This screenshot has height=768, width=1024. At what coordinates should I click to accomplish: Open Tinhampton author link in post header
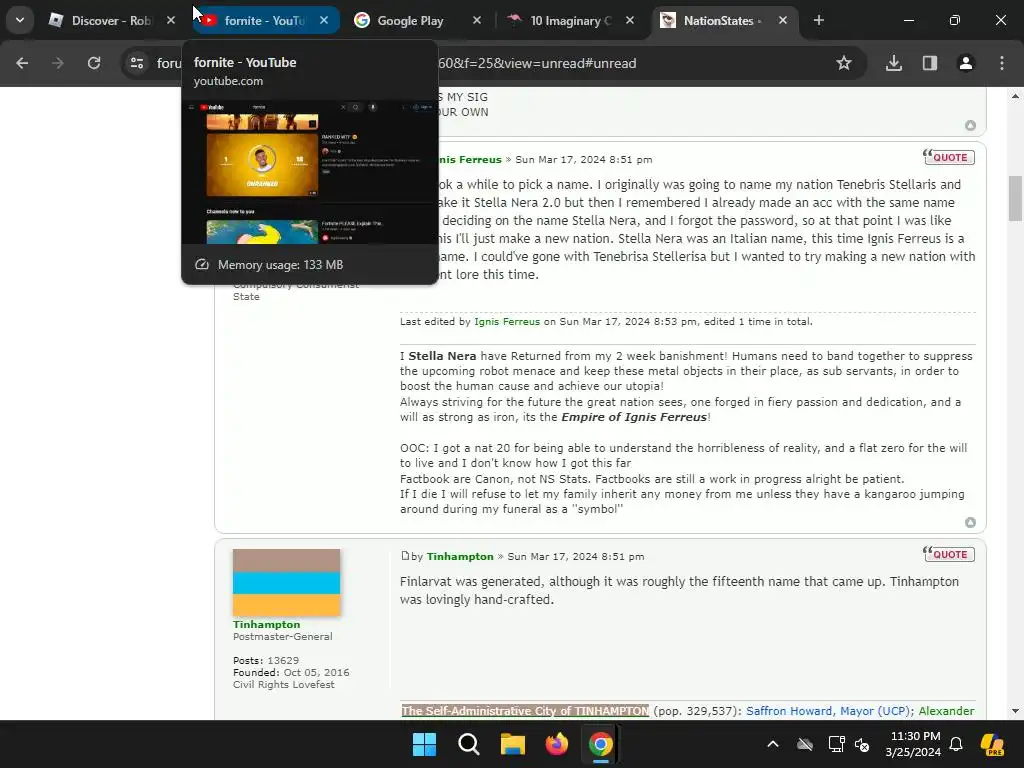click(x=460, y=556)
